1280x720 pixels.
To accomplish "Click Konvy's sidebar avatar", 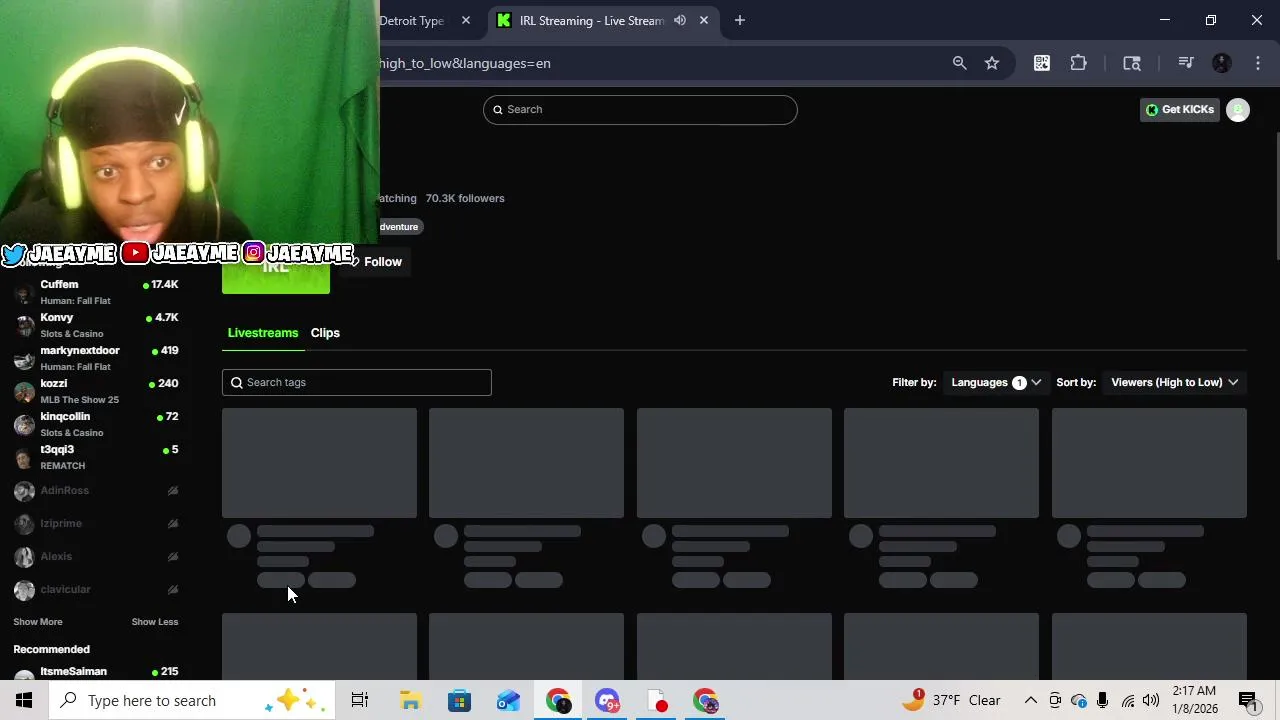I will pos(24,325).
